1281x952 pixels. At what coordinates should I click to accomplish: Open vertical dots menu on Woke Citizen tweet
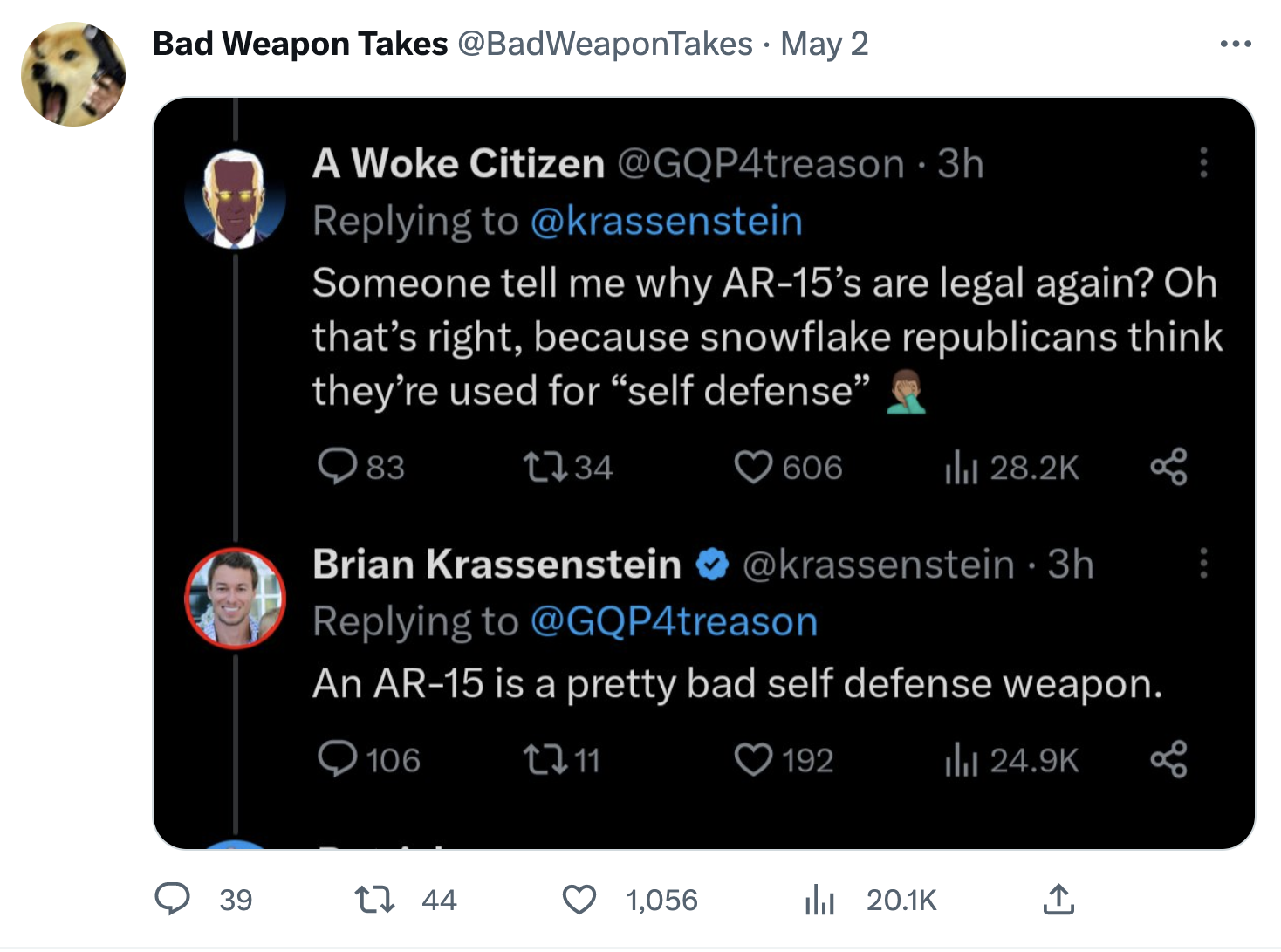1204,163
